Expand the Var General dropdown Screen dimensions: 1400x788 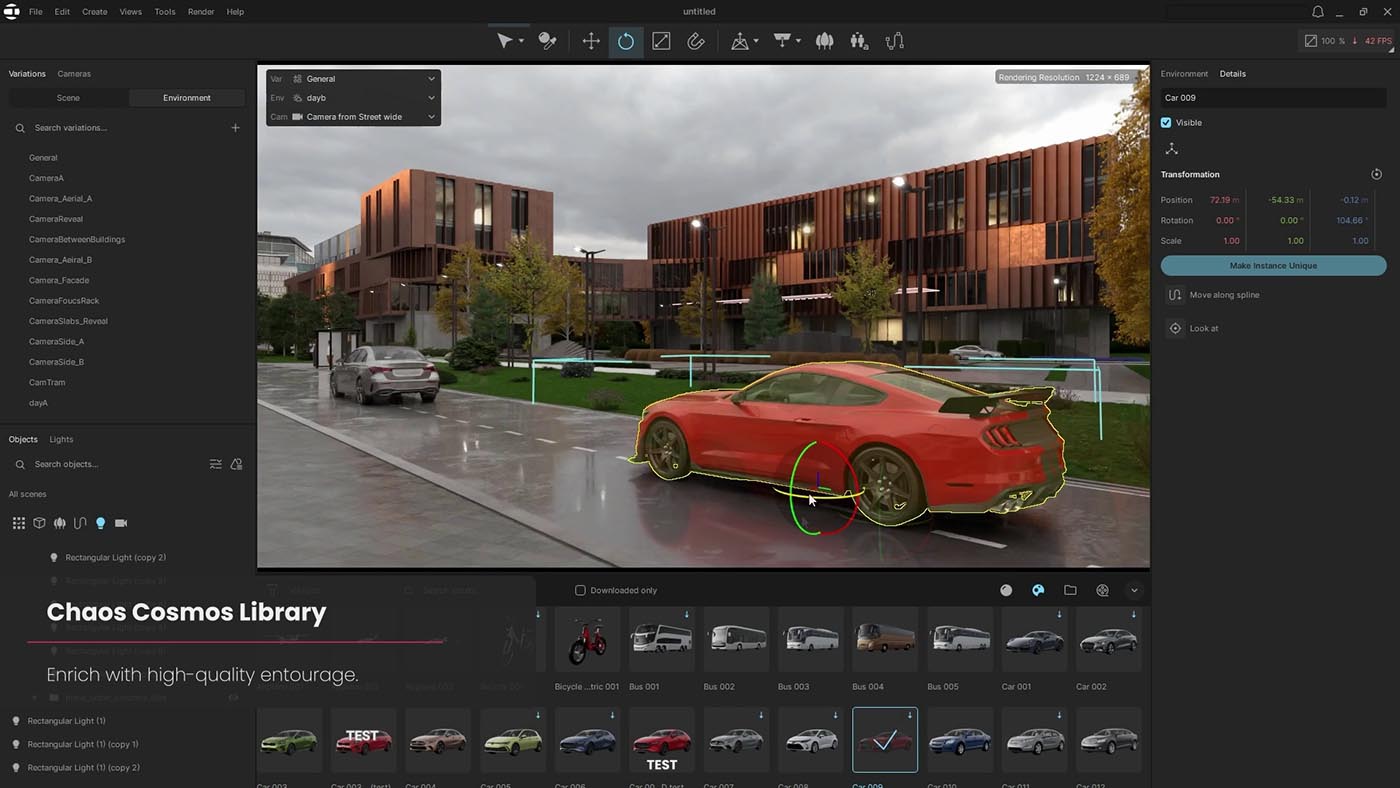click(353, 79)
